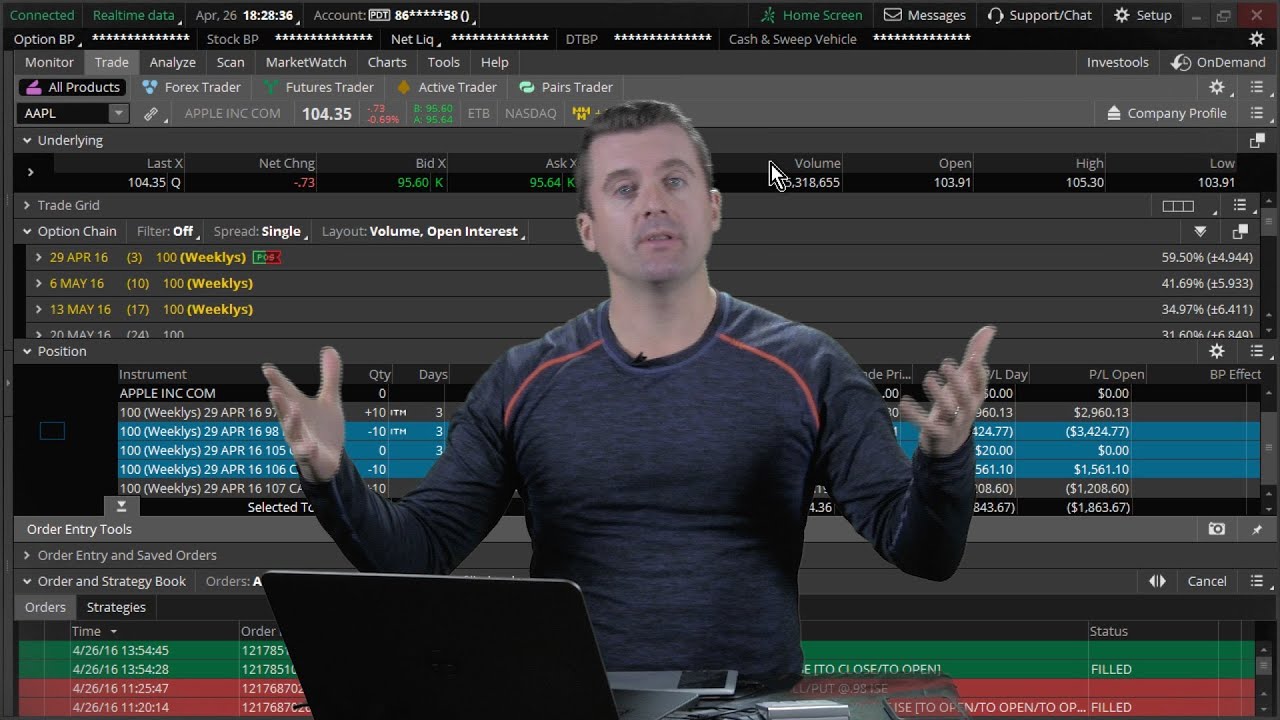Click Option Chain double-chevron icon

point(1200,231)
